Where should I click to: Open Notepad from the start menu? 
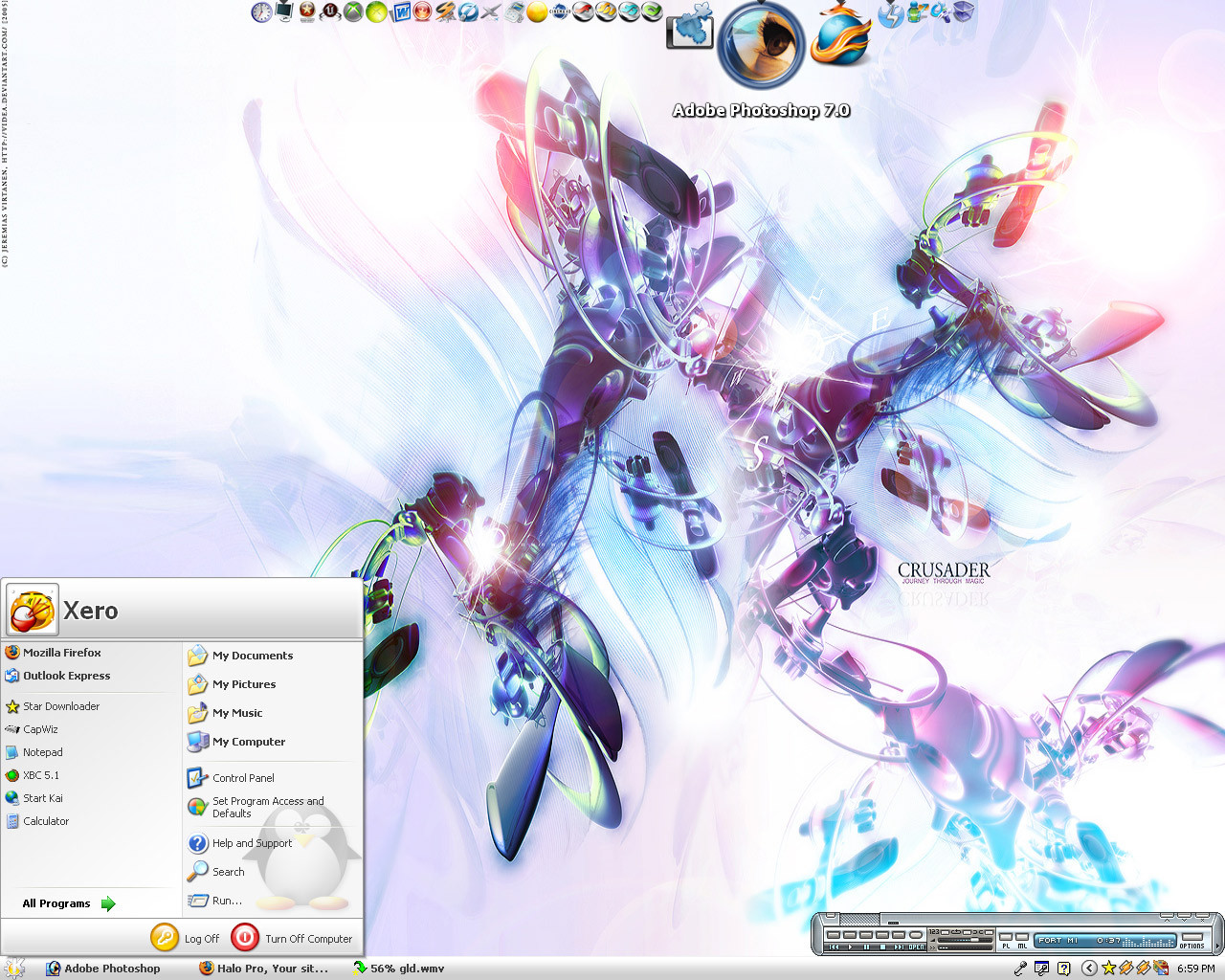33,752
